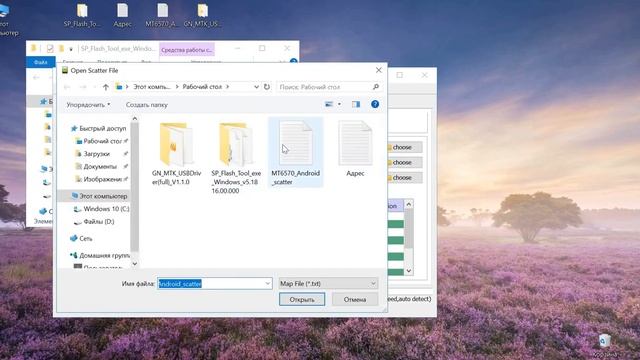Click the Отмена button
The height and width of the screenshot is (360, 640).
355,299
